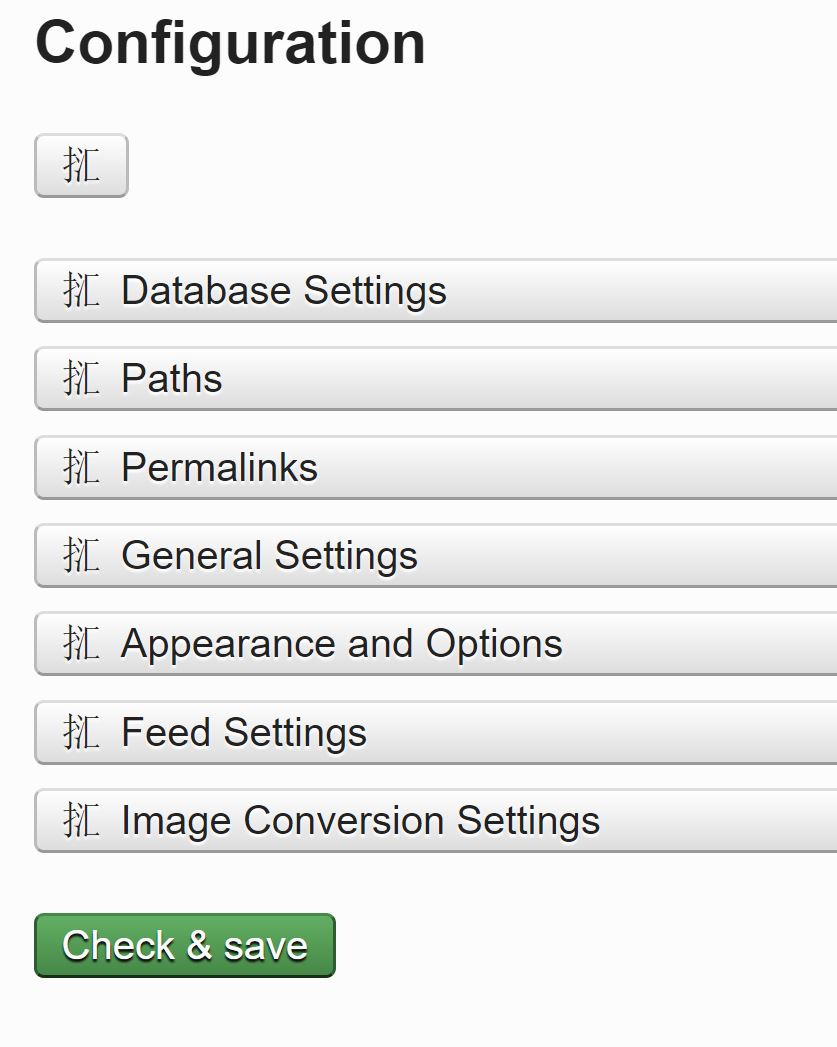This screenshot has width=837, height=1047.
Task: Open the Feed Settings section
Action: tap(244, 733)
